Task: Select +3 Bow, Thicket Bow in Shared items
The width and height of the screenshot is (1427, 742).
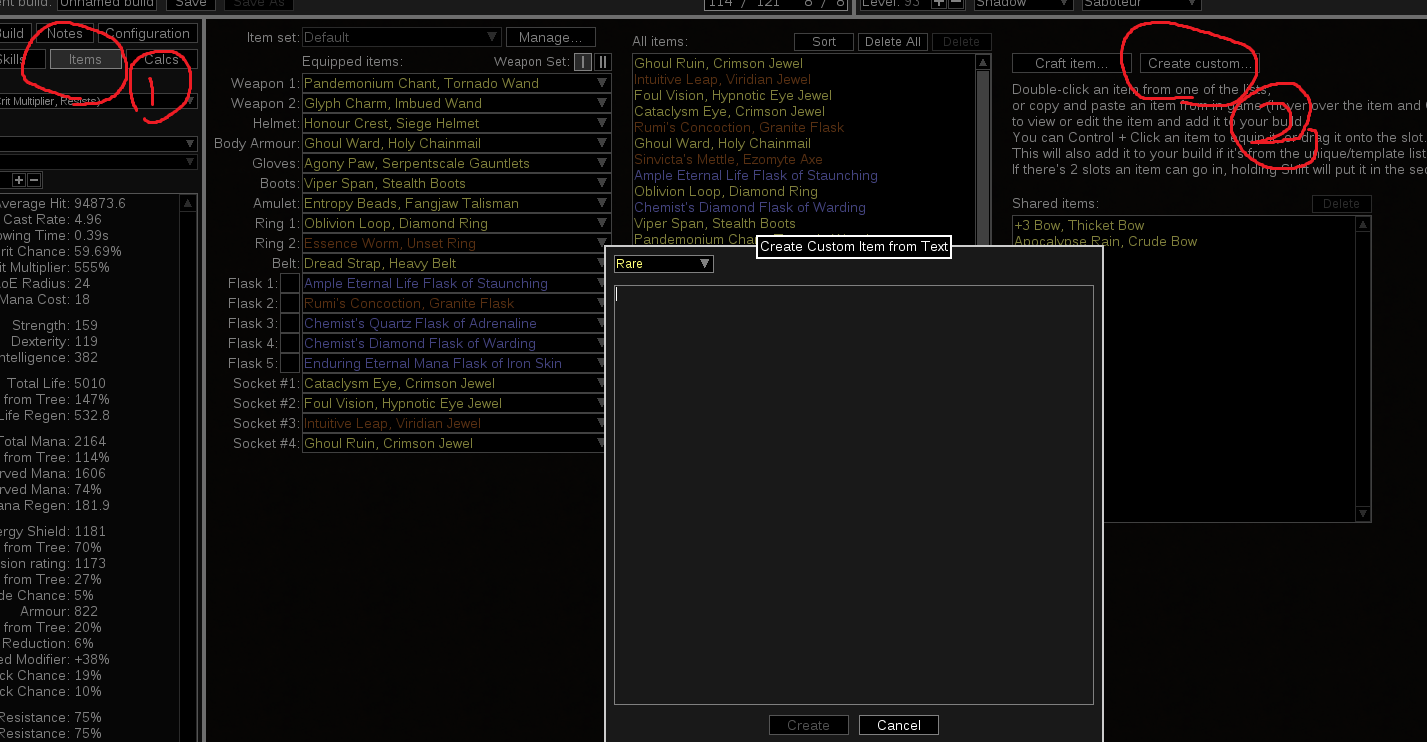Action: tap(1079, 225)
